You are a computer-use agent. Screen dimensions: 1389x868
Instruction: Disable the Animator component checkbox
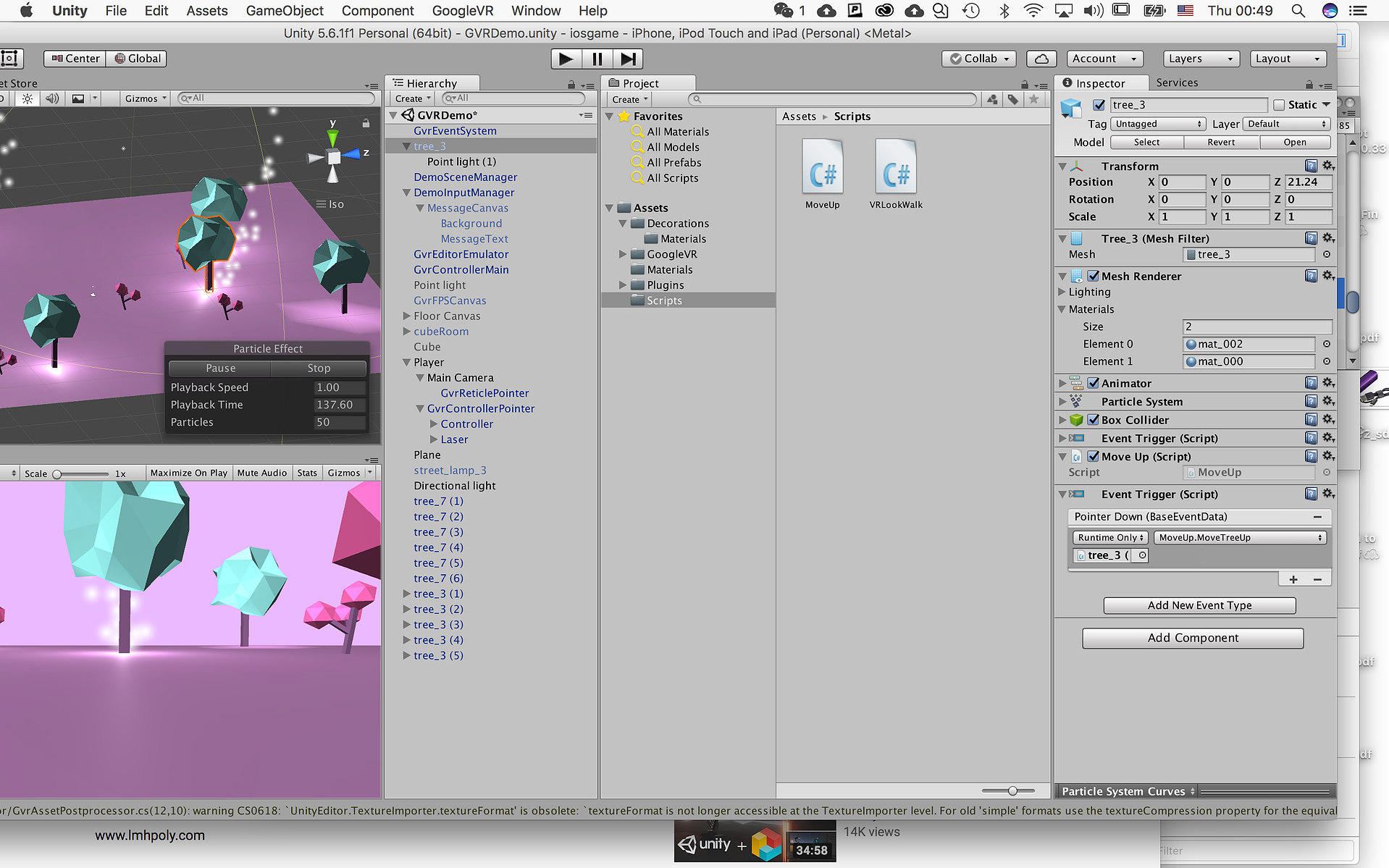point(1094,383)
